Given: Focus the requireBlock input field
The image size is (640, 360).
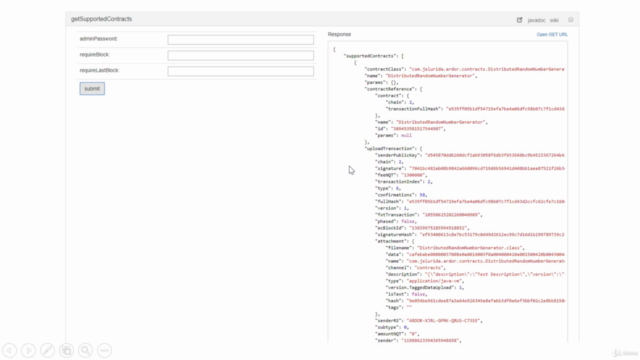Looking at the screenshot, I should (240, 56).
